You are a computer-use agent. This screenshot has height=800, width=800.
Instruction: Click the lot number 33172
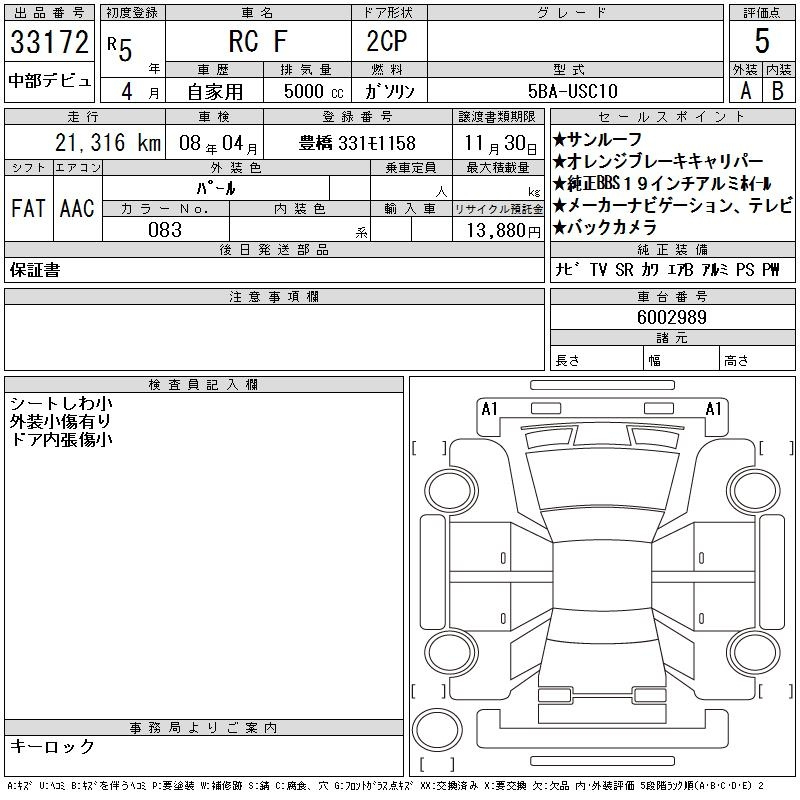point(50,42)
